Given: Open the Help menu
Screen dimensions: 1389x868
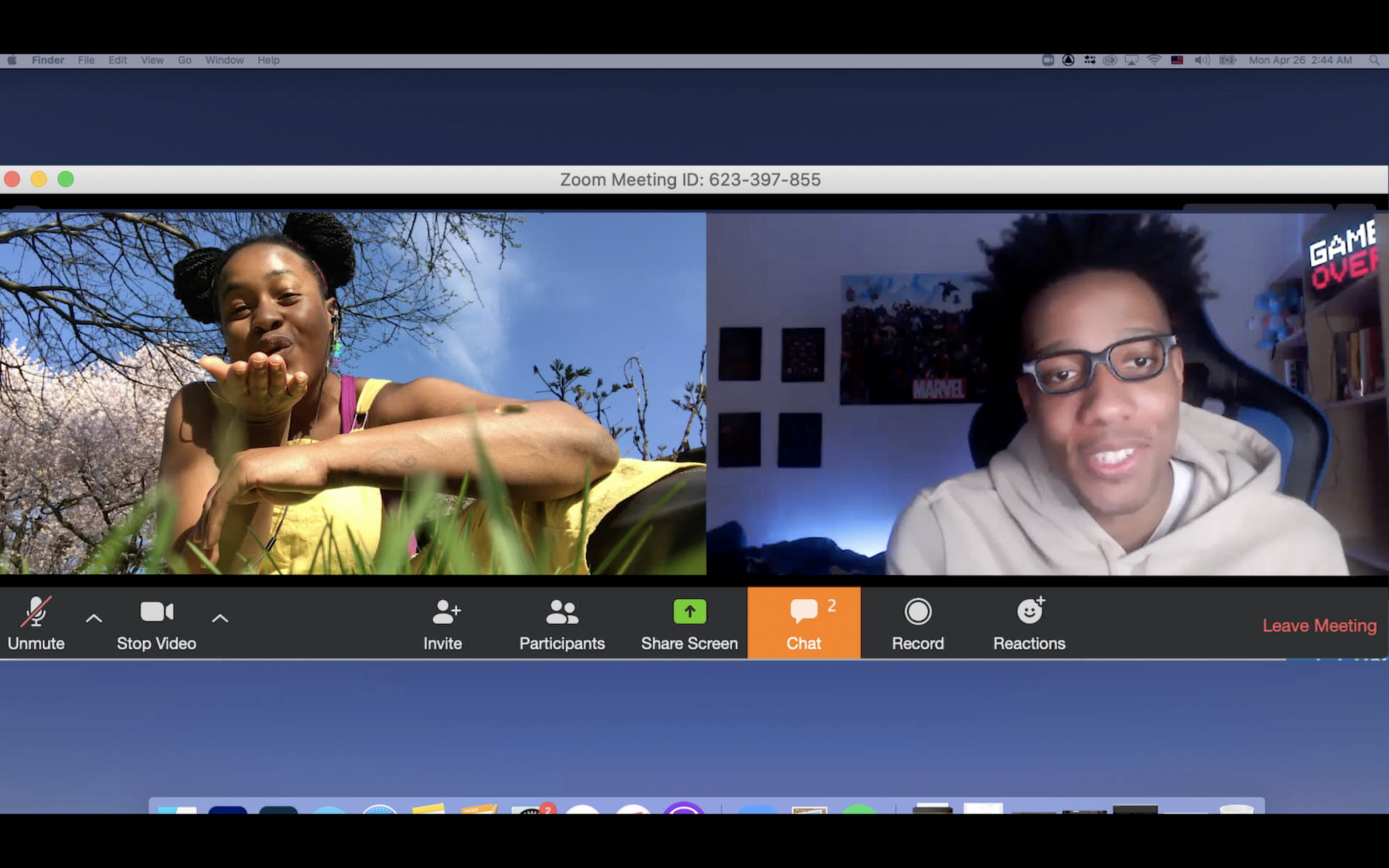Looking at the screenshot, I should click(x=268, y=61).
